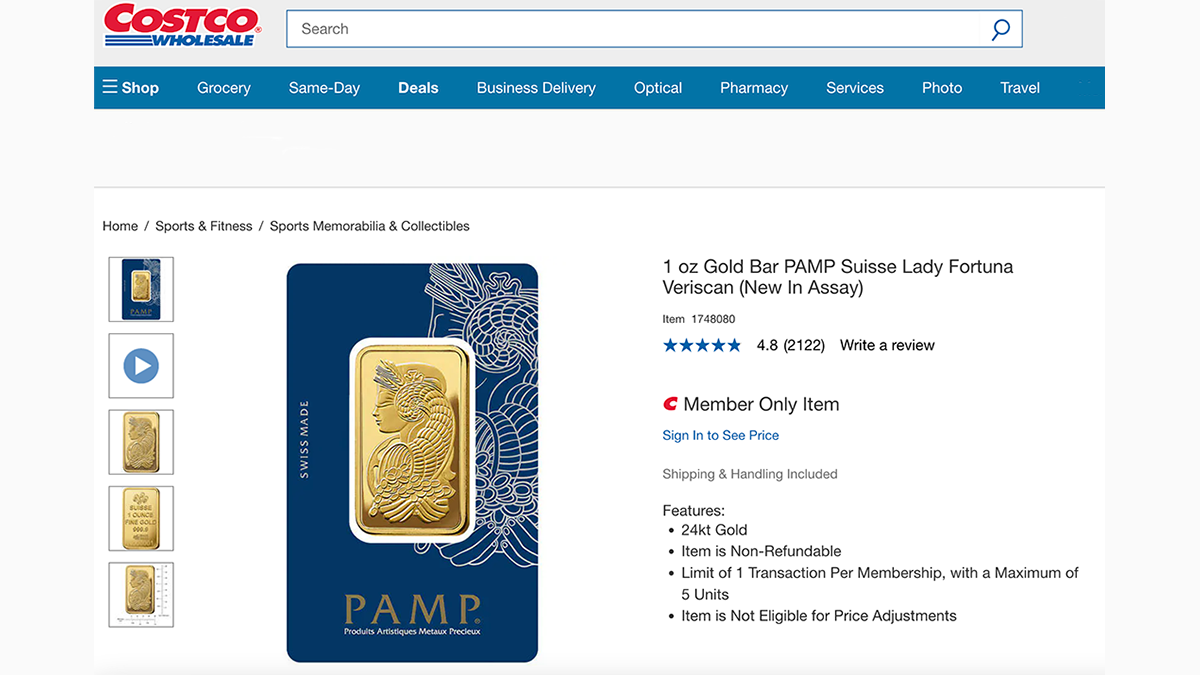Open the Shop hamburger menu
1200x675 pixels.
coord(130,88)
